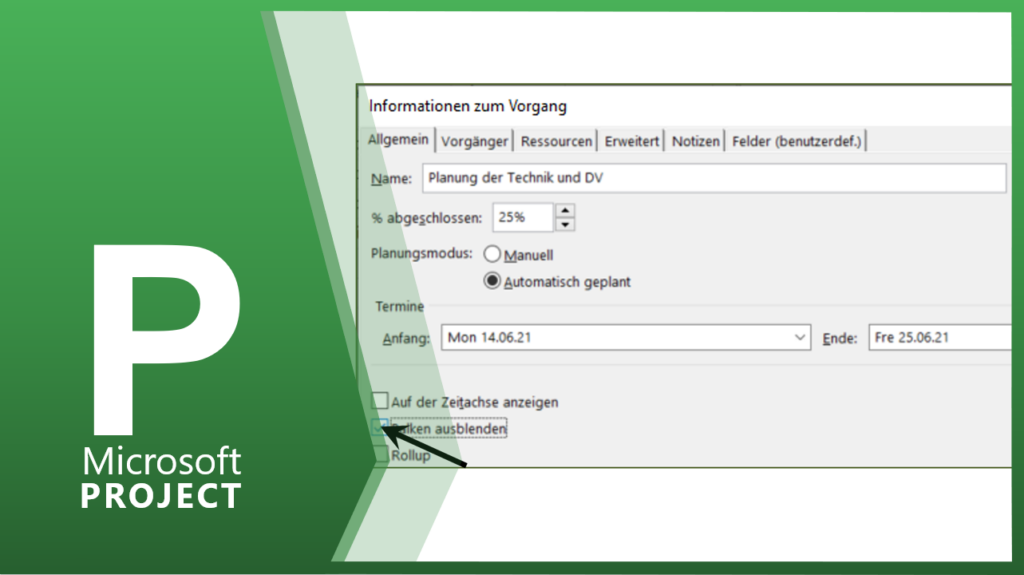Select the Erweitert tab
Image resolution: width=1024 pixels, height=575 pixels.
pos(631,141)
